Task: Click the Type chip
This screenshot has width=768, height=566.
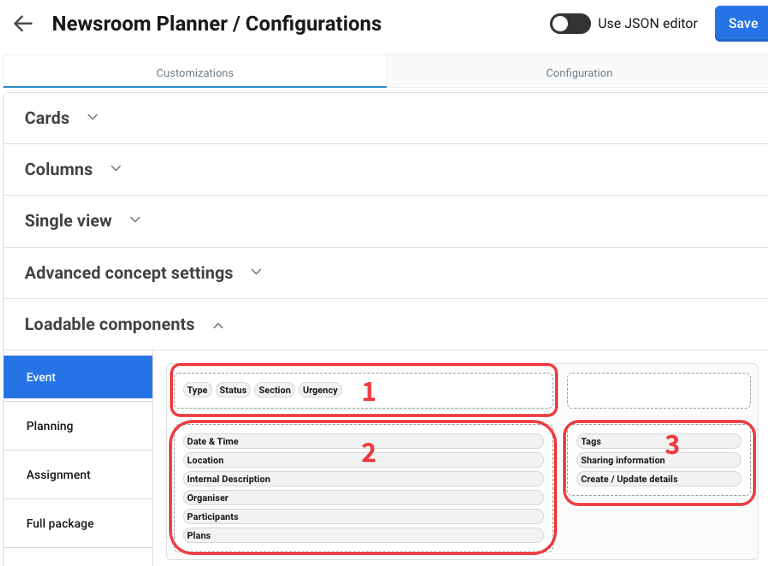Action: 197,390
